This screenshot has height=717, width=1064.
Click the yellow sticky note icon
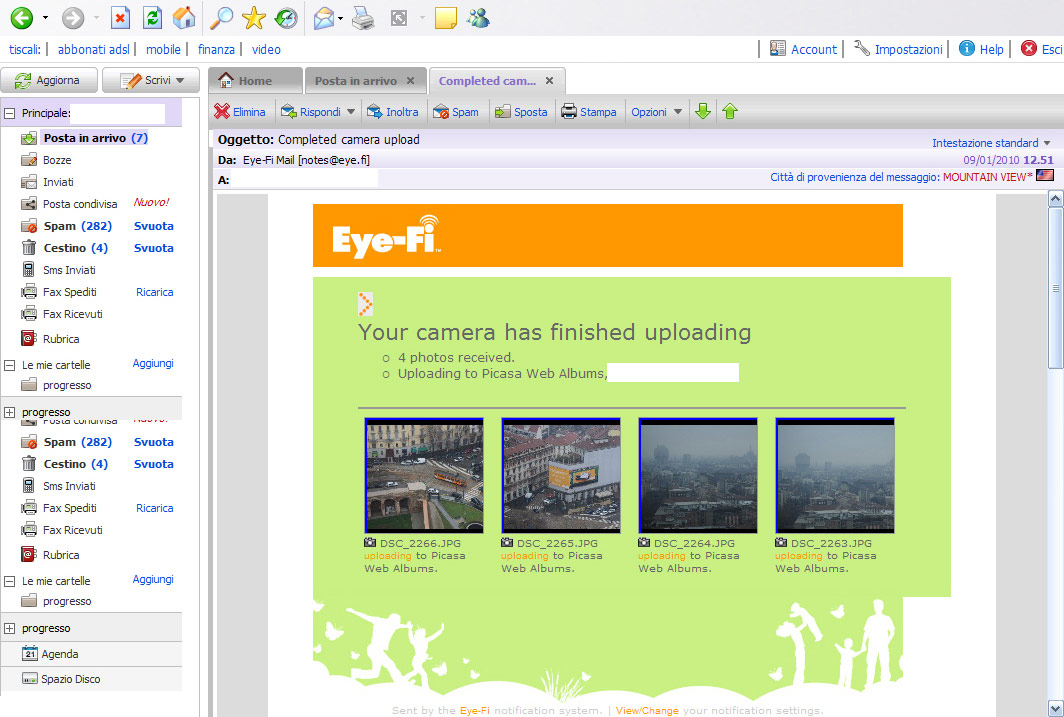pos(445,18)
